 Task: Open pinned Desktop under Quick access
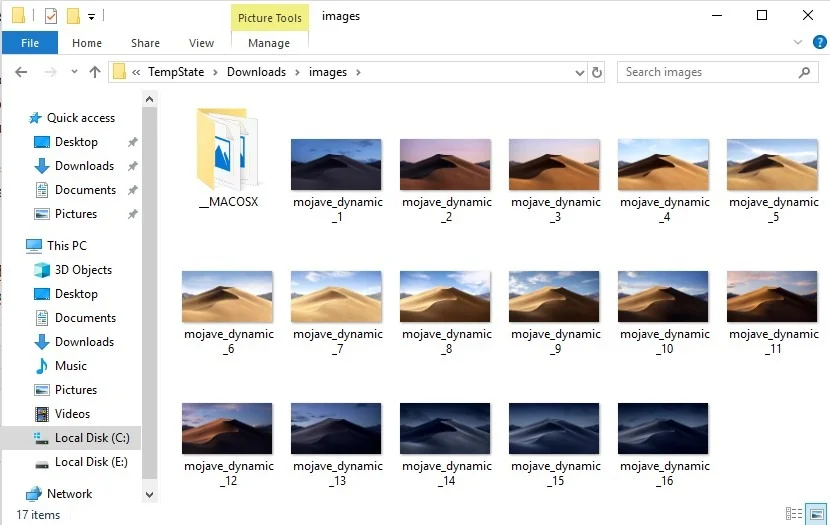[76, 142]
